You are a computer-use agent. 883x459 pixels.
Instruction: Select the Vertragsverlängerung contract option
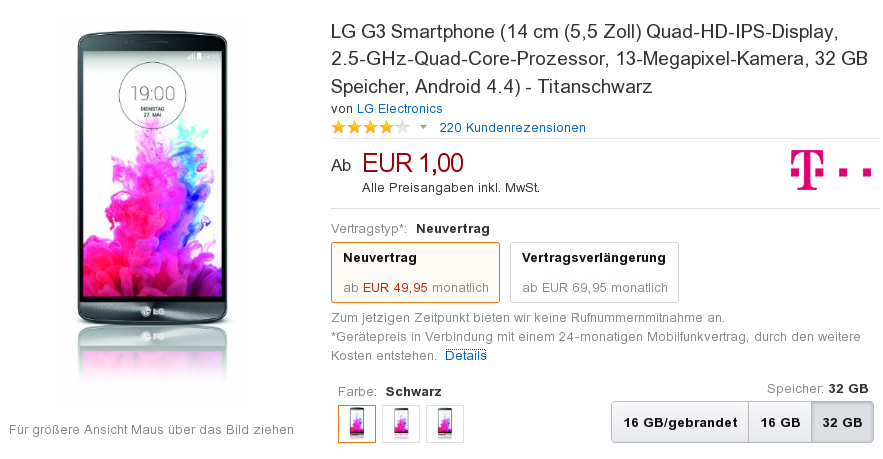click(594, 273)
